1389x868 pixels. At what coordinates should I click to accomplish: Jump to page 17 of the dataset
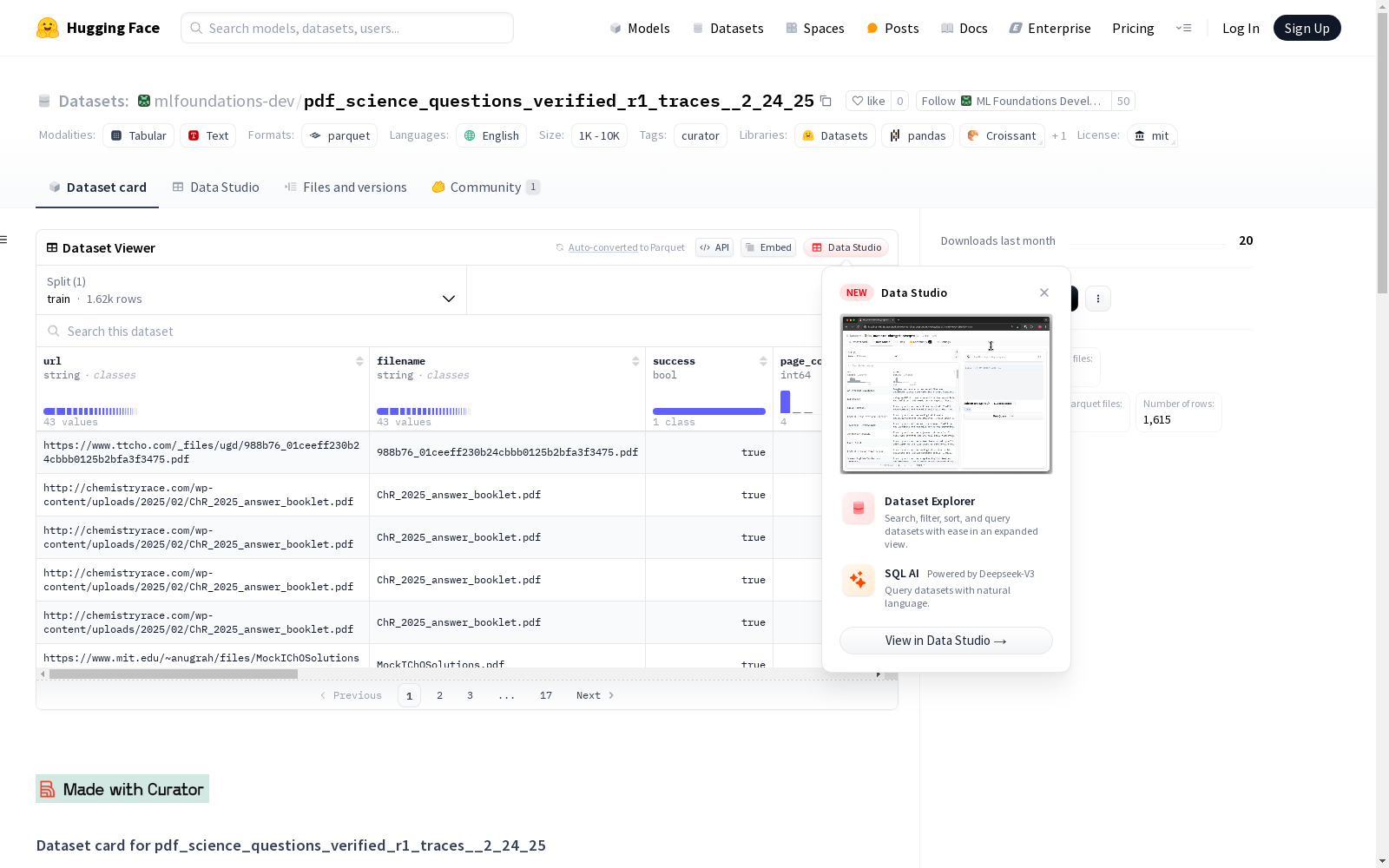(546, 695)
